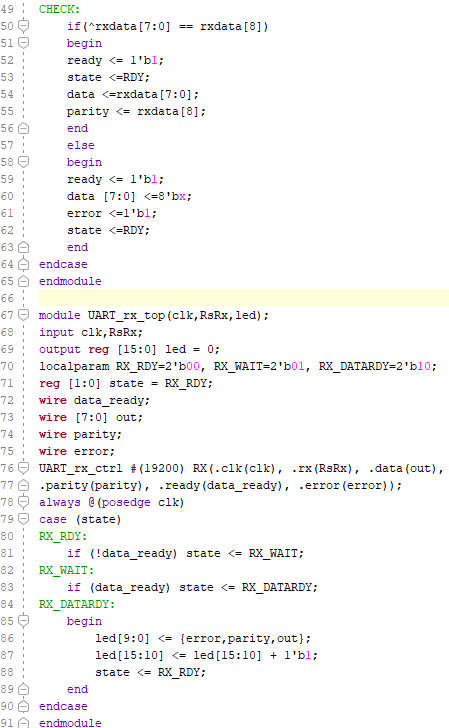Image resolution: width=449 pixels, height=728 pixels.
Task: Collapse module UART_rx_top at line 67
Action: click(x=23, y=315)
